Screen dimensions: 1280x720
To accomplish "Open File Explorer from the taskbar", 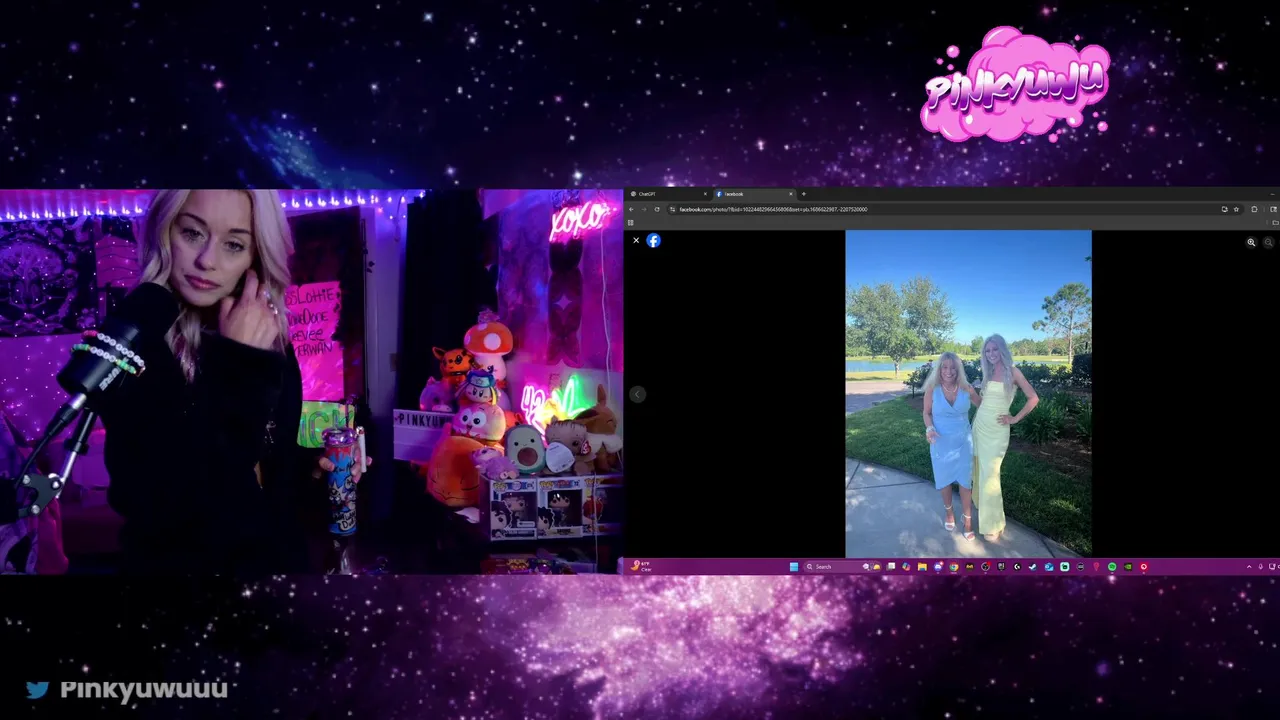I will point(922,567).
